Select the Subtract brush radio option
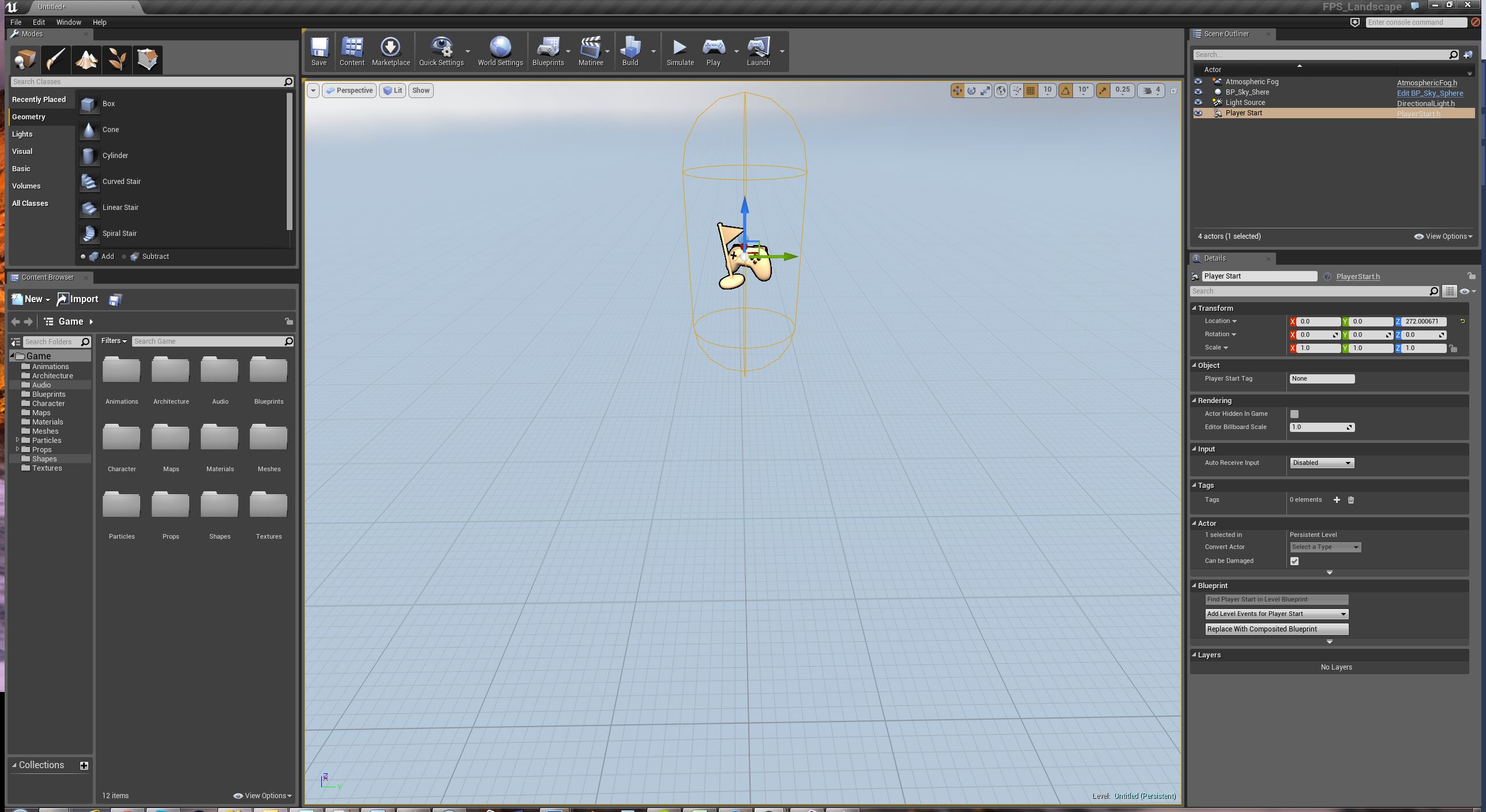 124,257
